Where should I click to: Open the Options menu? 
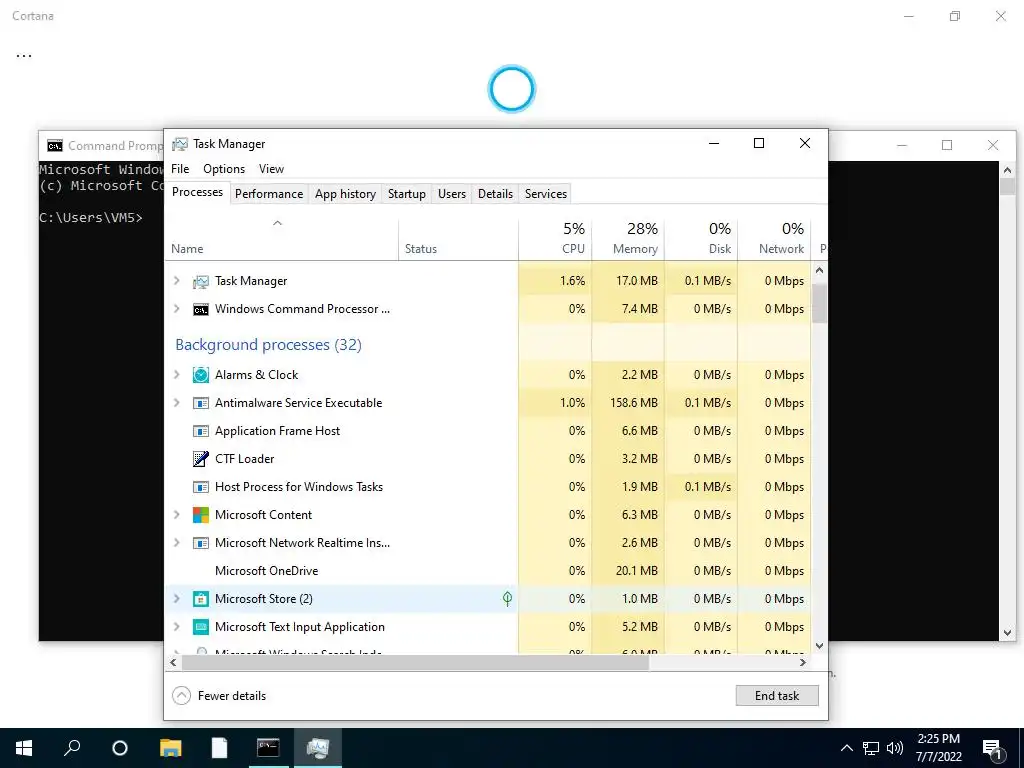tap(224, 169)
